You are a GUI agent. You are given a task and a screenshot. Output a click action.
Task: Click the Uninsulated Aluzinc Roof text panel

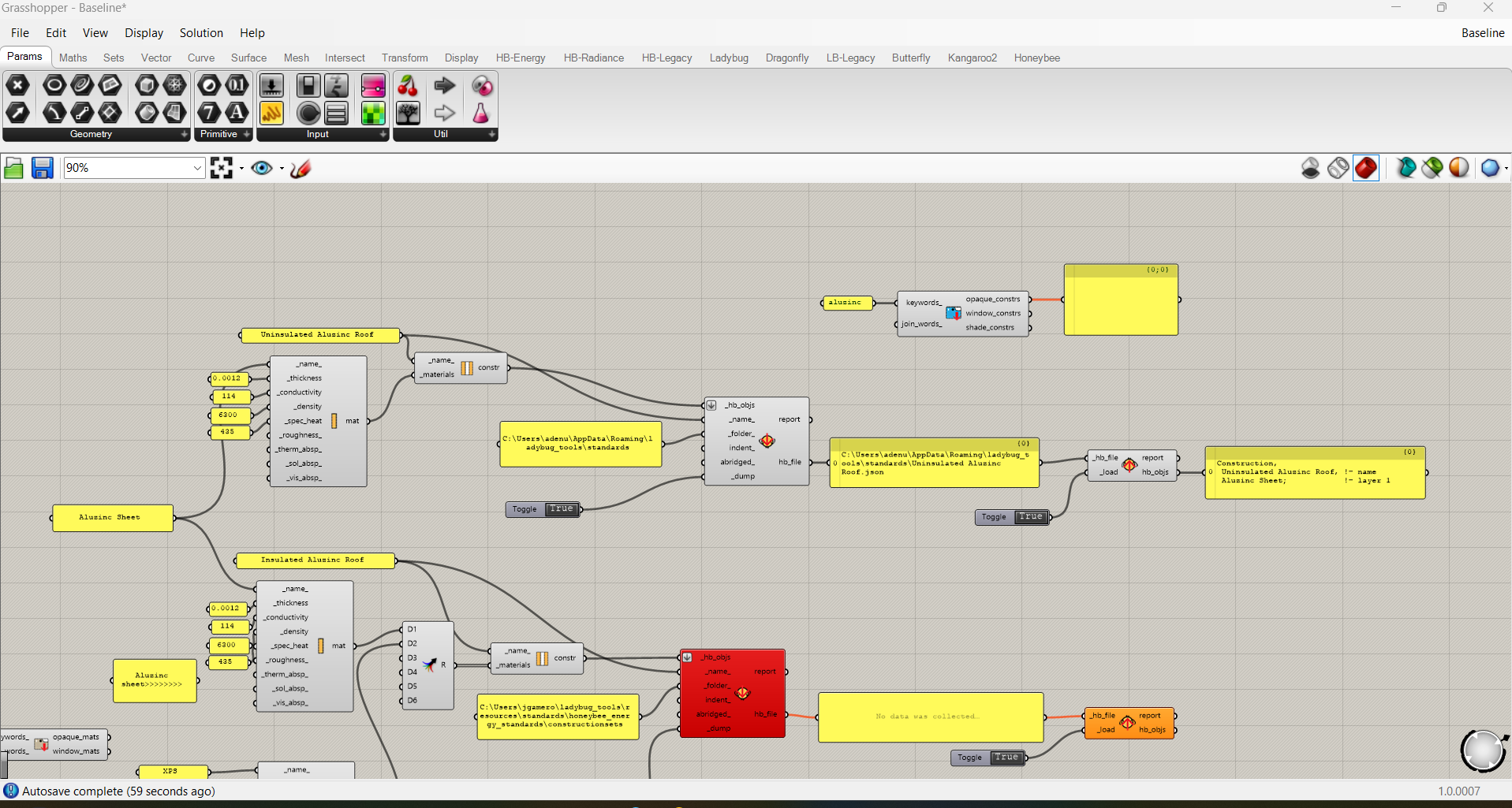tap(319, 335)
